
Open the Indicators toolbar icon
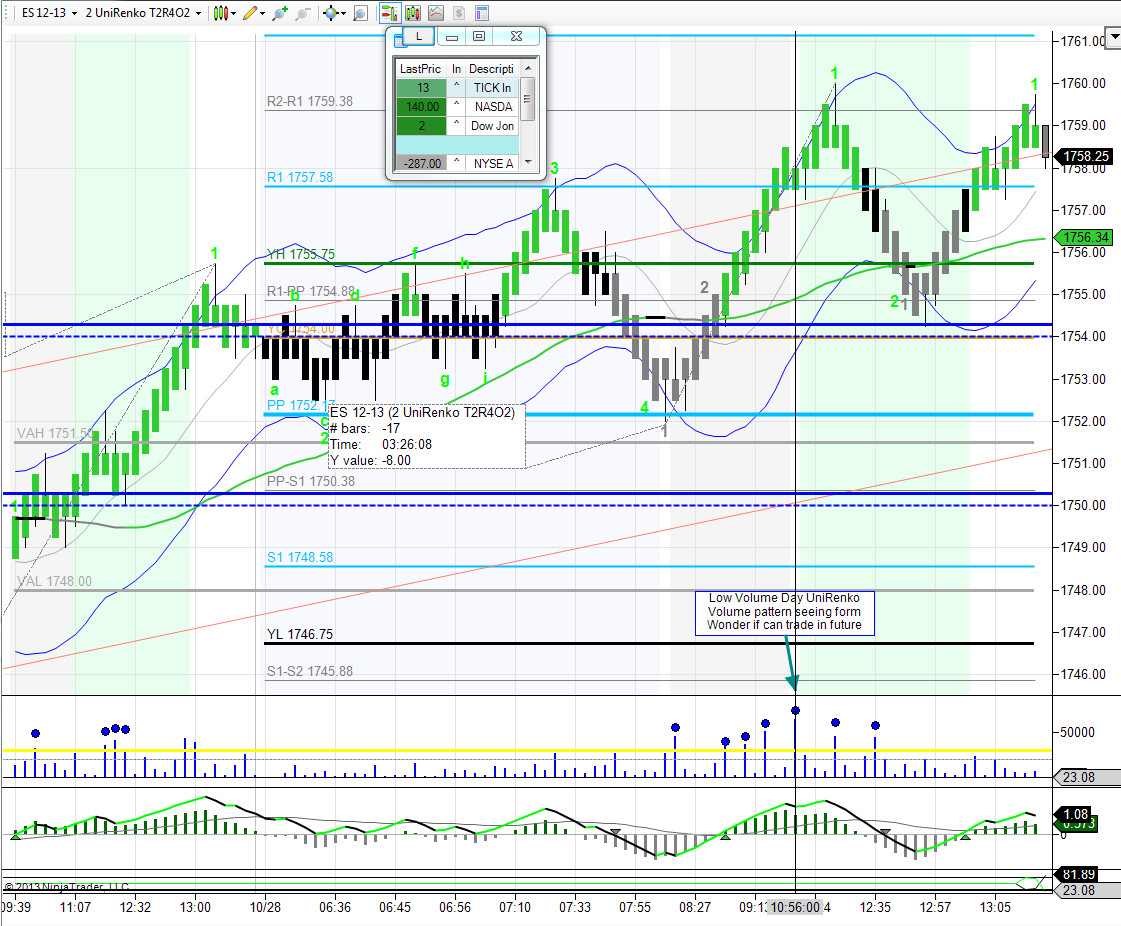[x=436, y=13]
